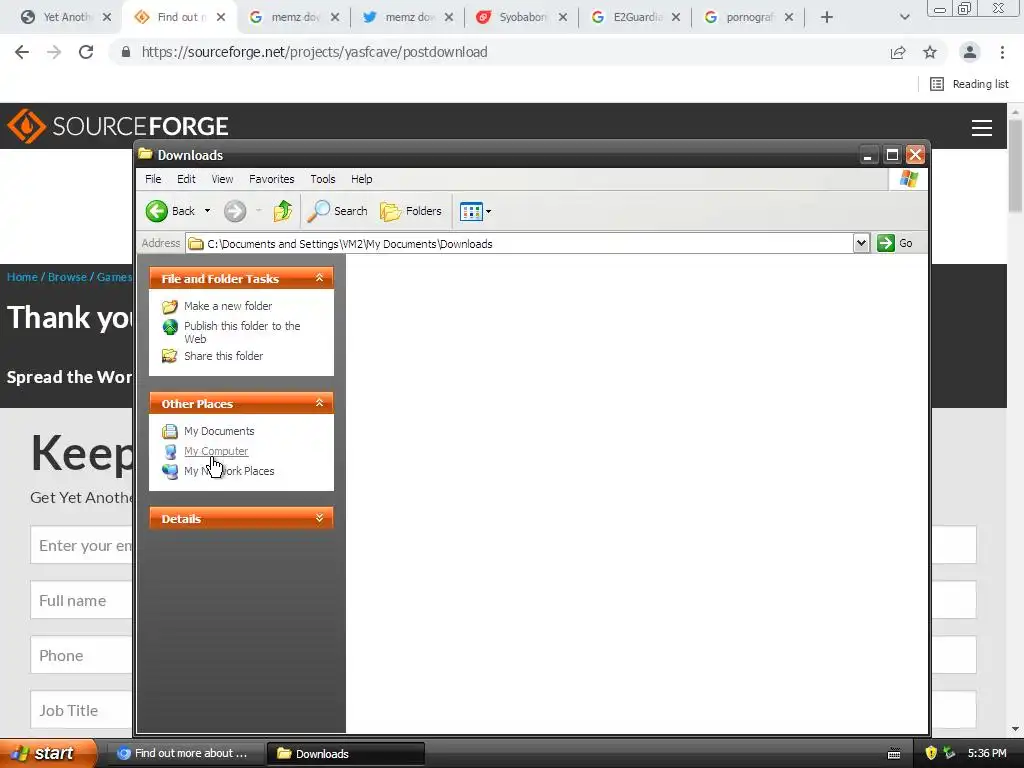Open Search in the Explorer toolbar
The image size is (1024, 768).
tap(338, 211)
